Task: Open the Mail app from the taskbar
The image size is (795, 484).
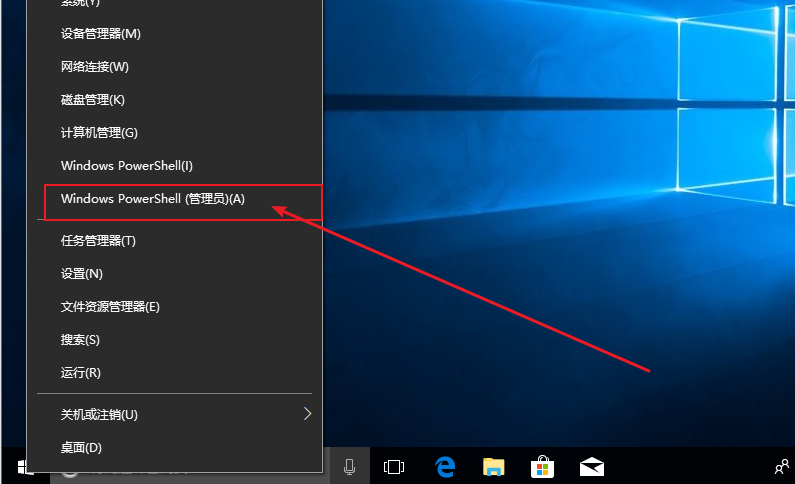Action: point(592,466)
